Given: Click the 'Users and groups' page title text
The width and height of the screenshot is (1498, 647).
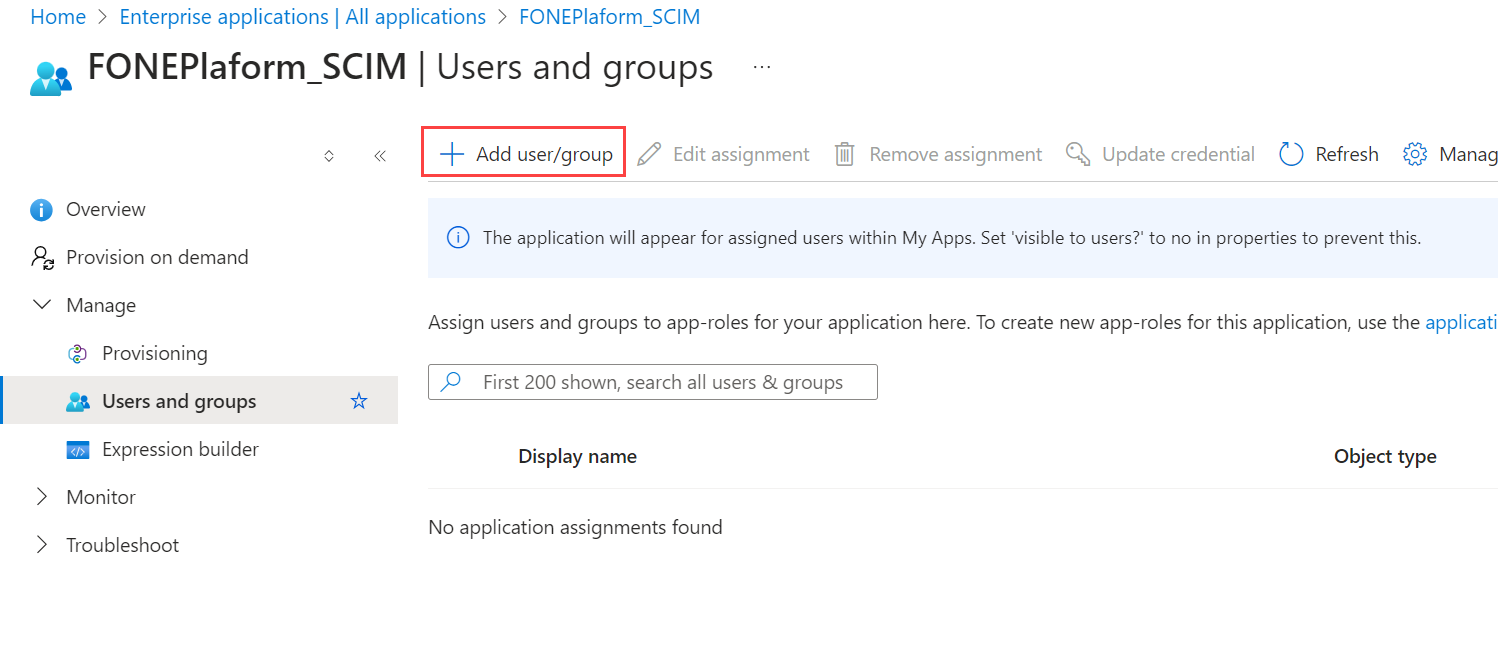Looking at the screenshot, I should coord(575,67).
